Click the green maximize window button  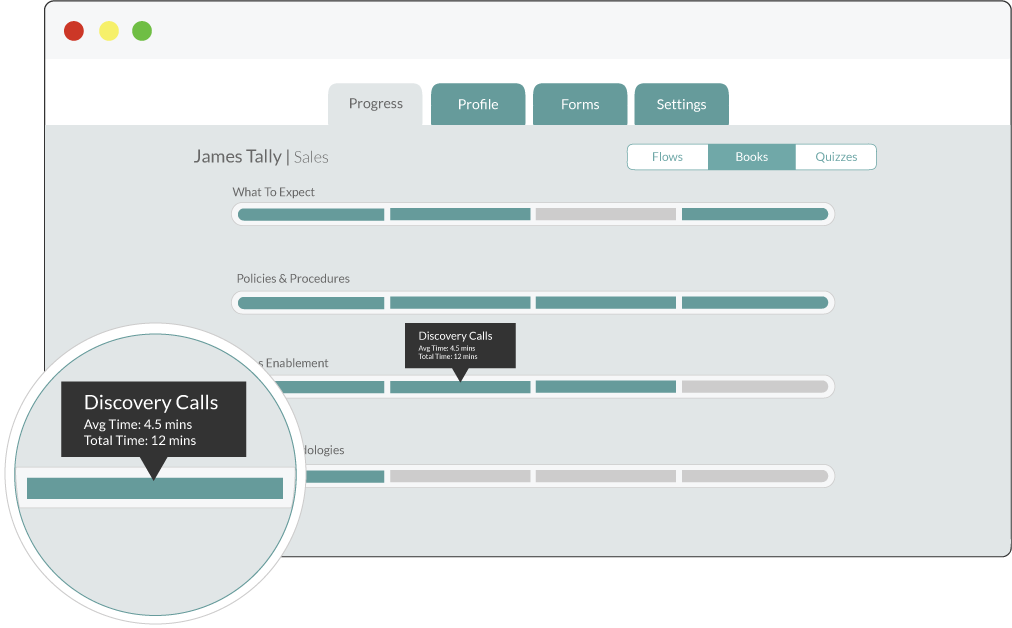point(142,31)
